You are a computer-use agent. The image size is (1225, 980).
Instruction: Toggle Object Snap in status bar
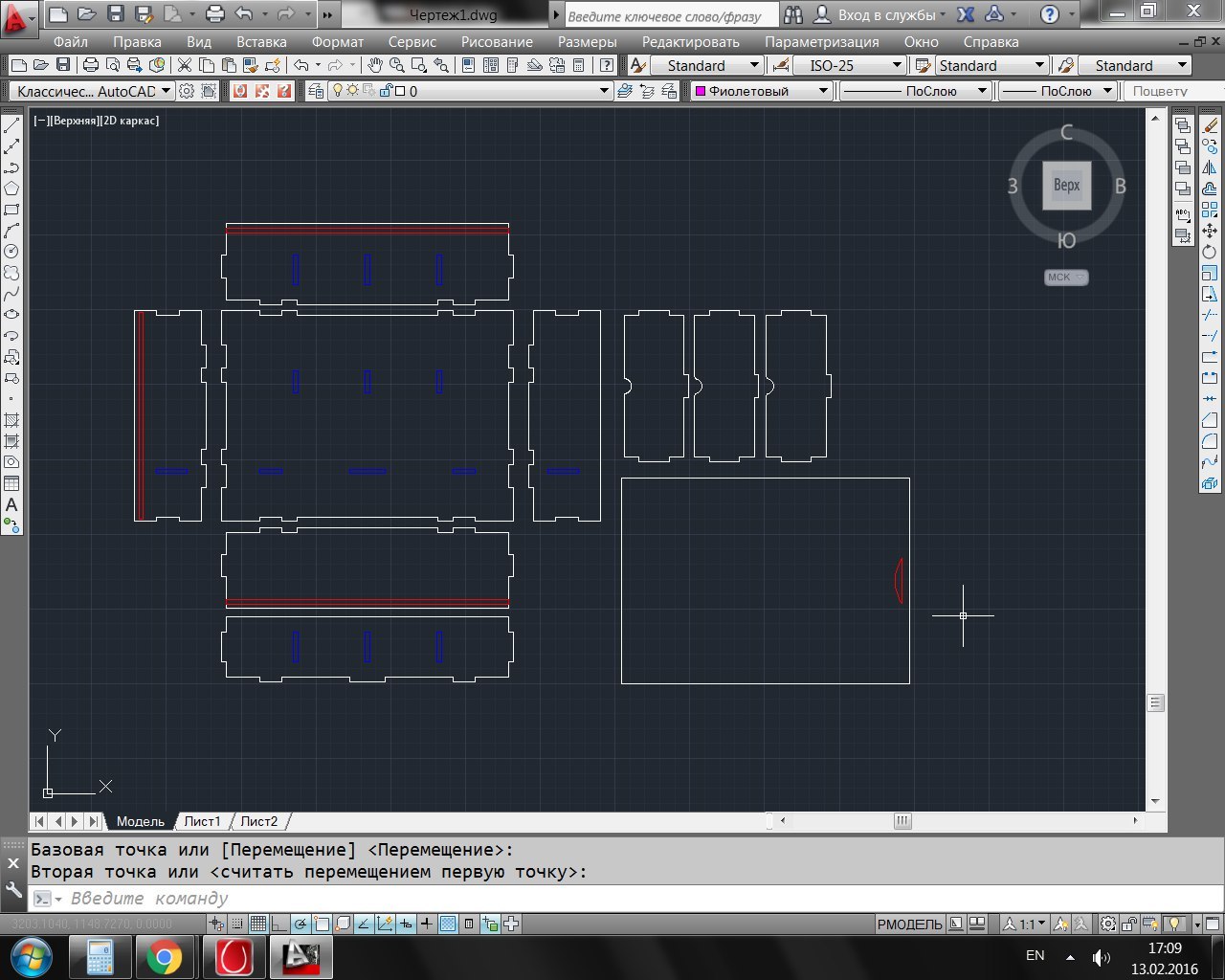click(x=322, y=924)
